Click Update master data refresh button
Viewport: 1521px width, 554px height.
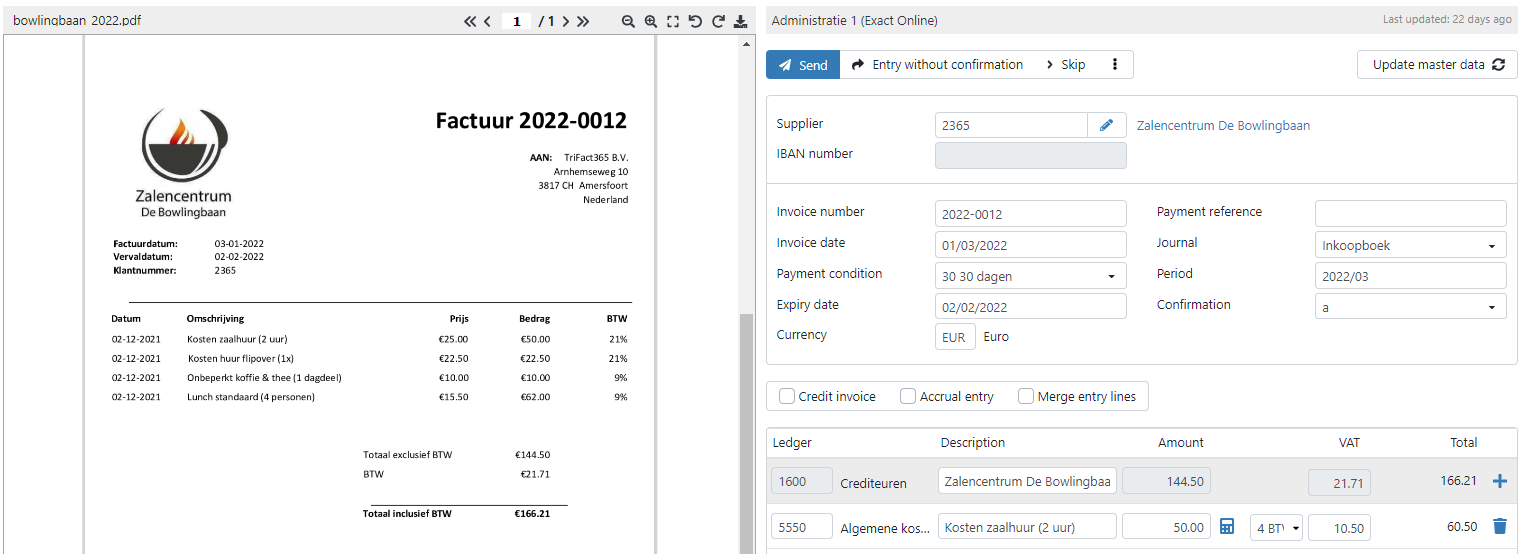pos(1437,64)
